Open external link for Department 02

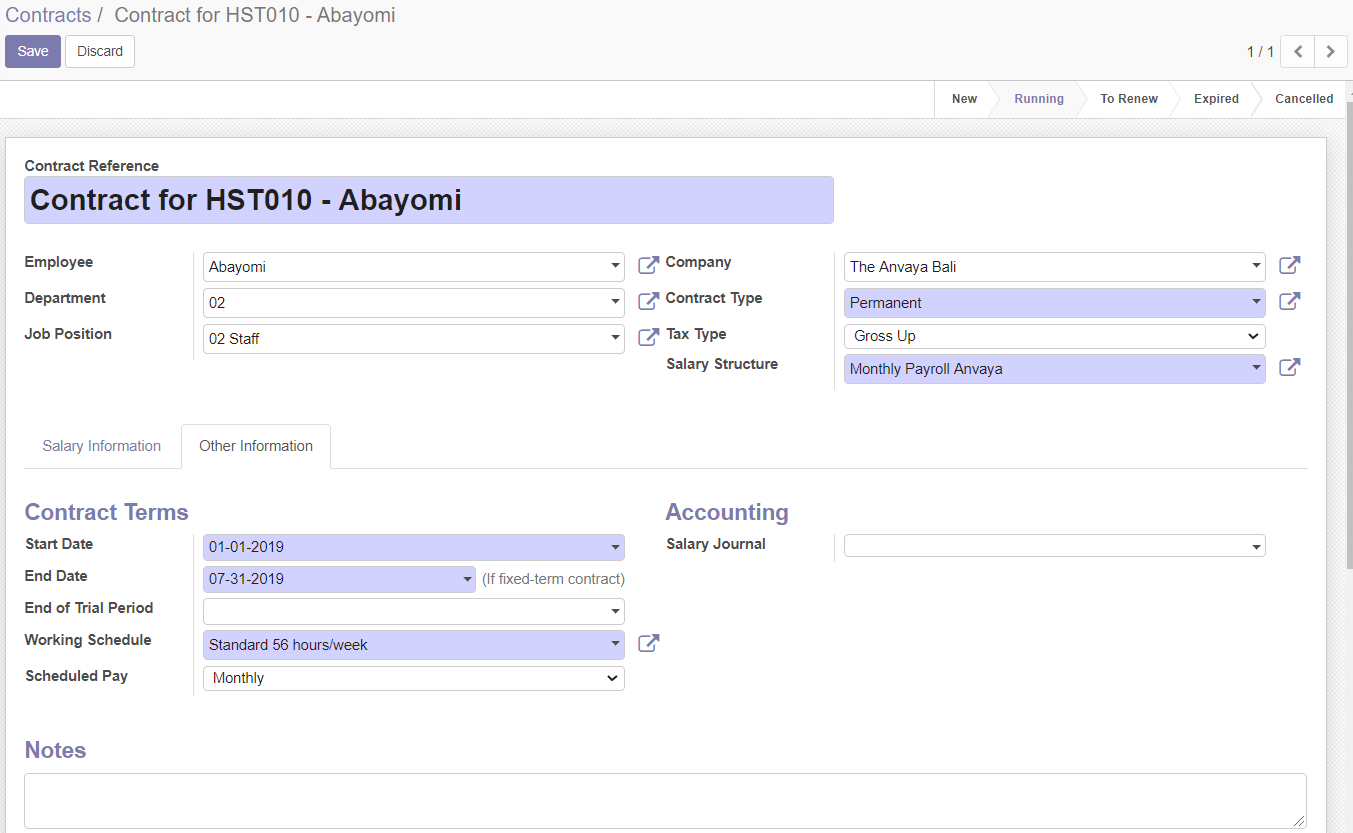[x=649, y=301]
